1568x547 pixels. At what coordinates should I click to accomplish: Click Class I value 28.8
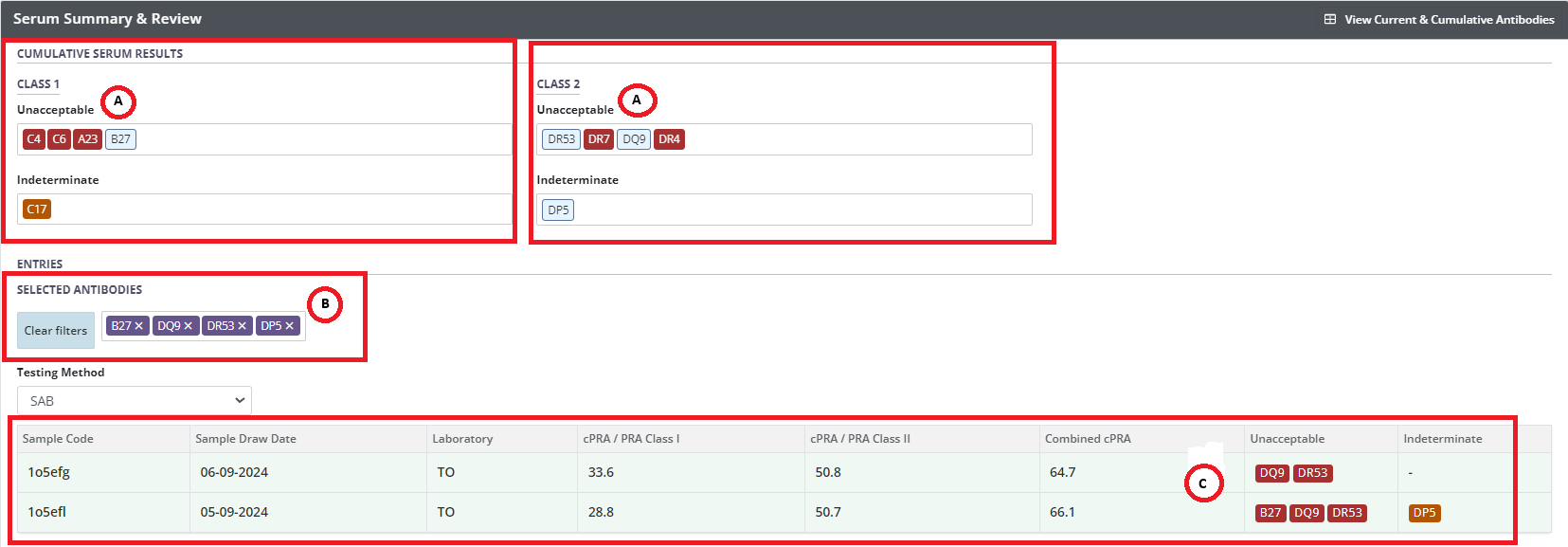coord(601,512)
